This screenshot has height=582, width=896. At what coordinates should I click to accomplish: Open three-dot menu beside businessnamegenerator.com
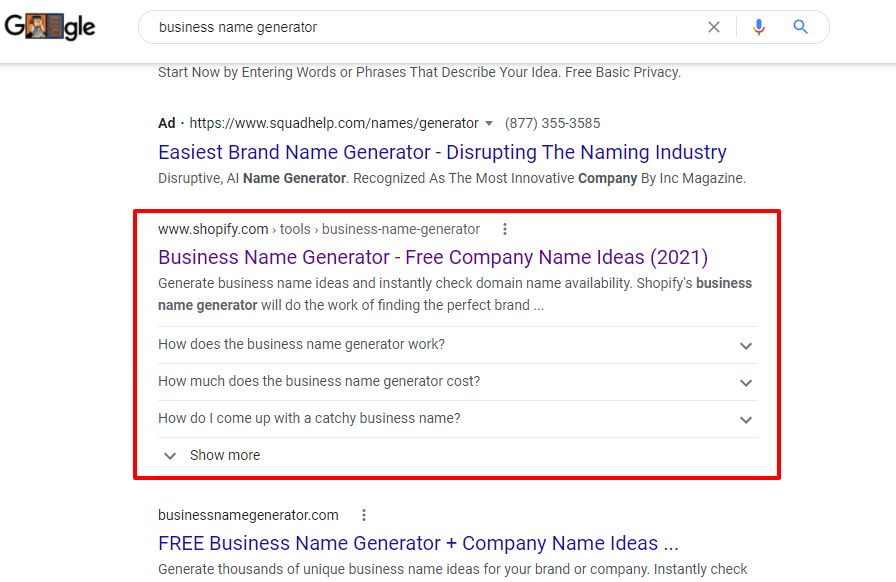click(x=364, y=515)
